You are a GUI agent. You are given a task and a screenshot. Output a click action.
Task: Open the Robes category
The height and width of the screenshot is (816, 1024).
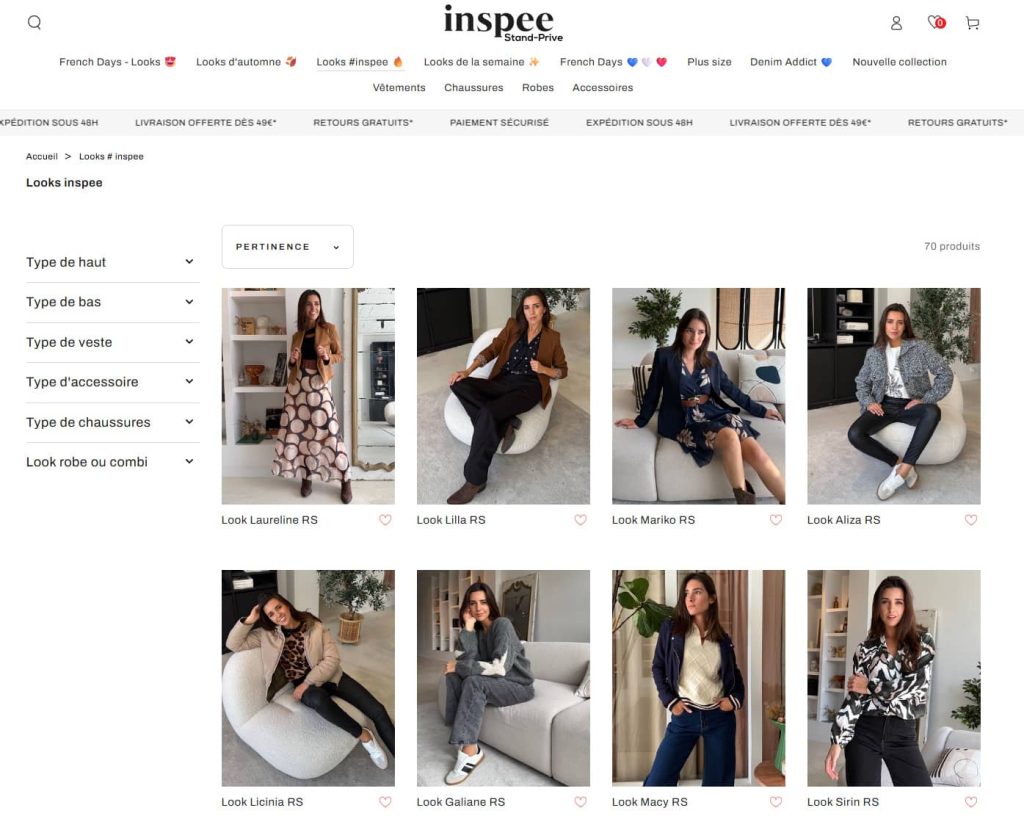click(537, 88)
